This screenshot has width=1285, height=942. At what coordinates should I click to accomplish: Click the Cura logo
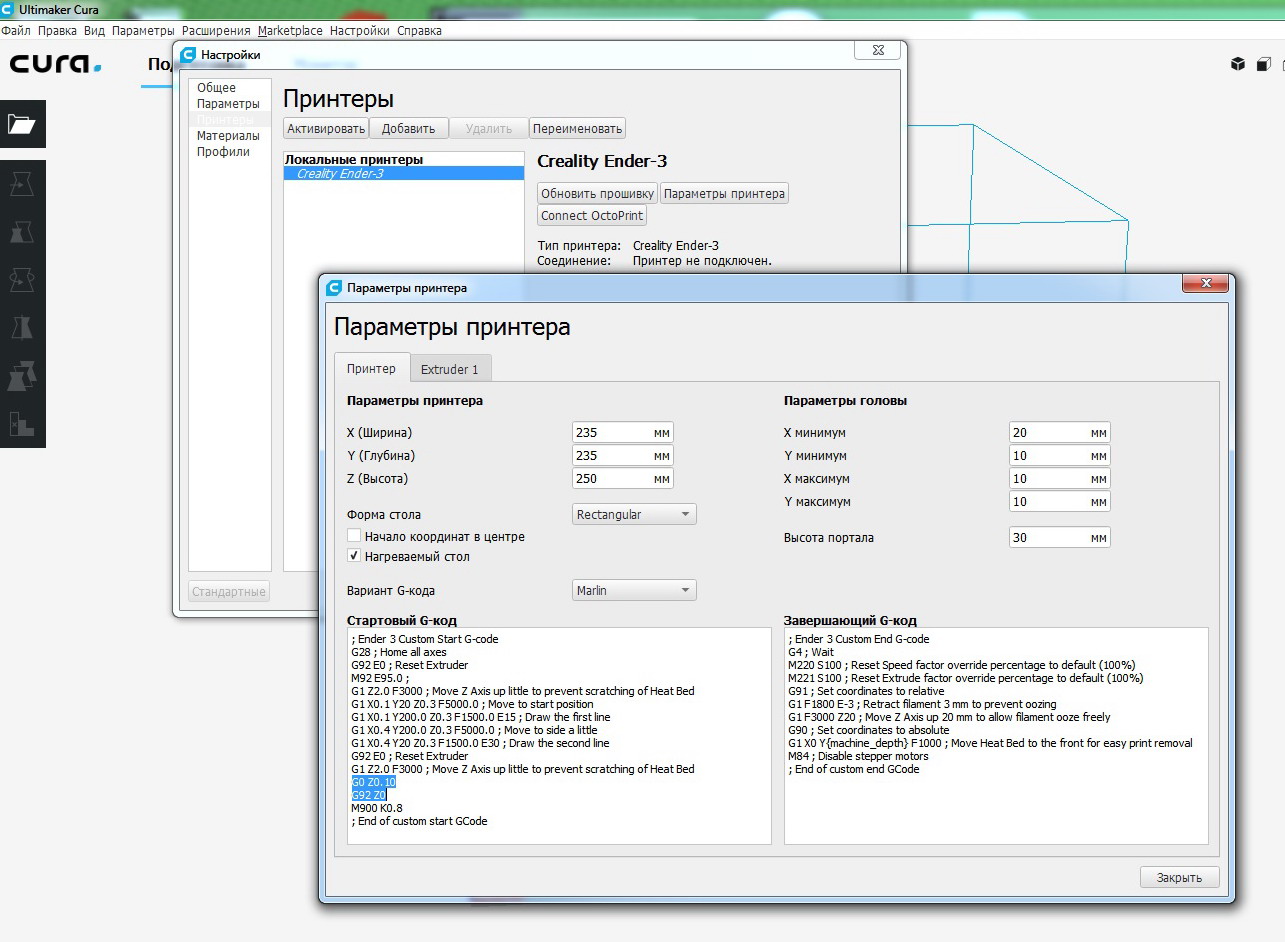pos(56,64)
